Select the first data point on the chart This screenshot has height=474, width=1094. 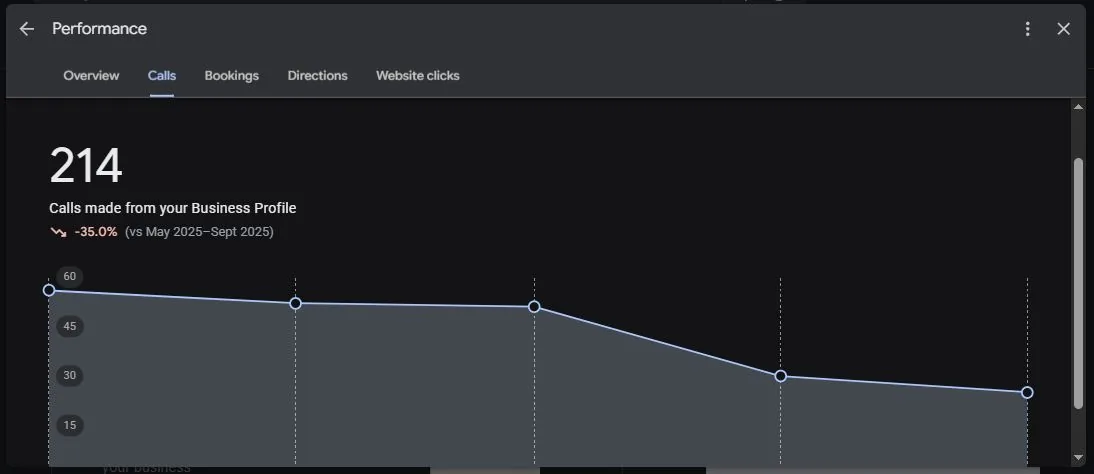[x=49, y=290]
